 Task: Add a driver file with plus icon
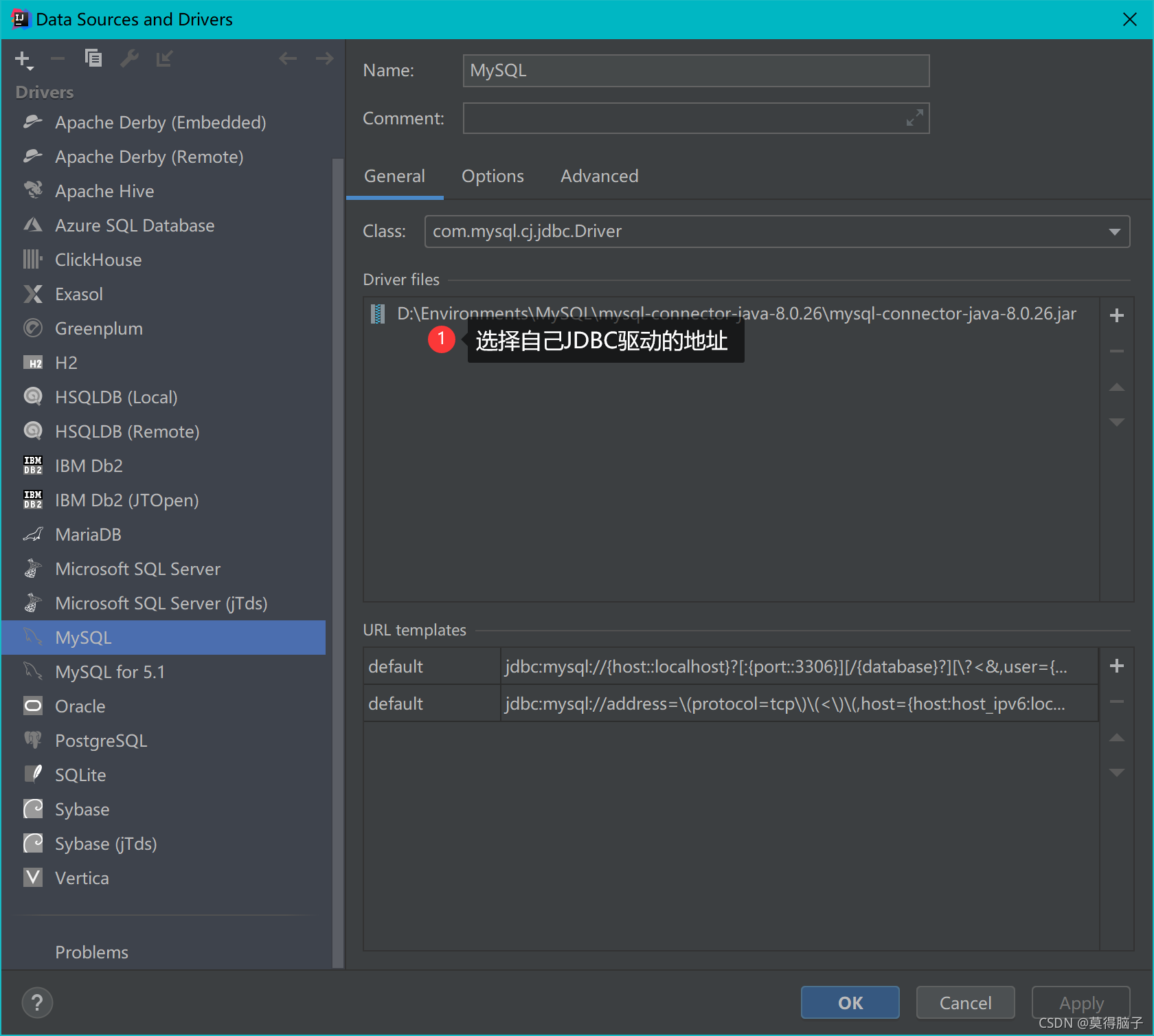[1117, 315]
